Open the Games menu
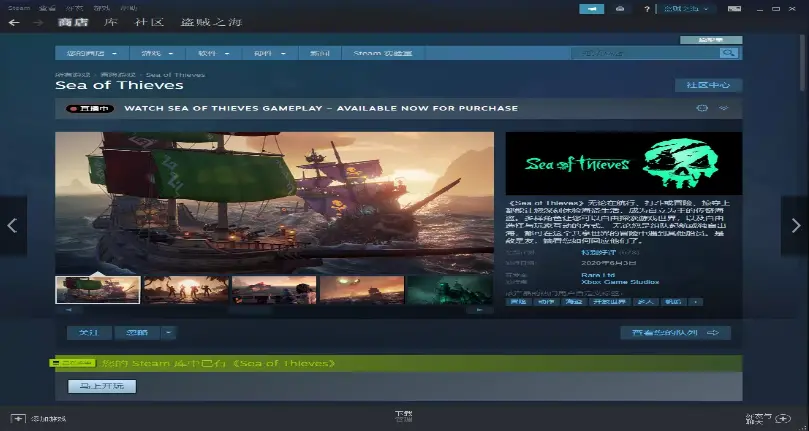 click(102, 8)
